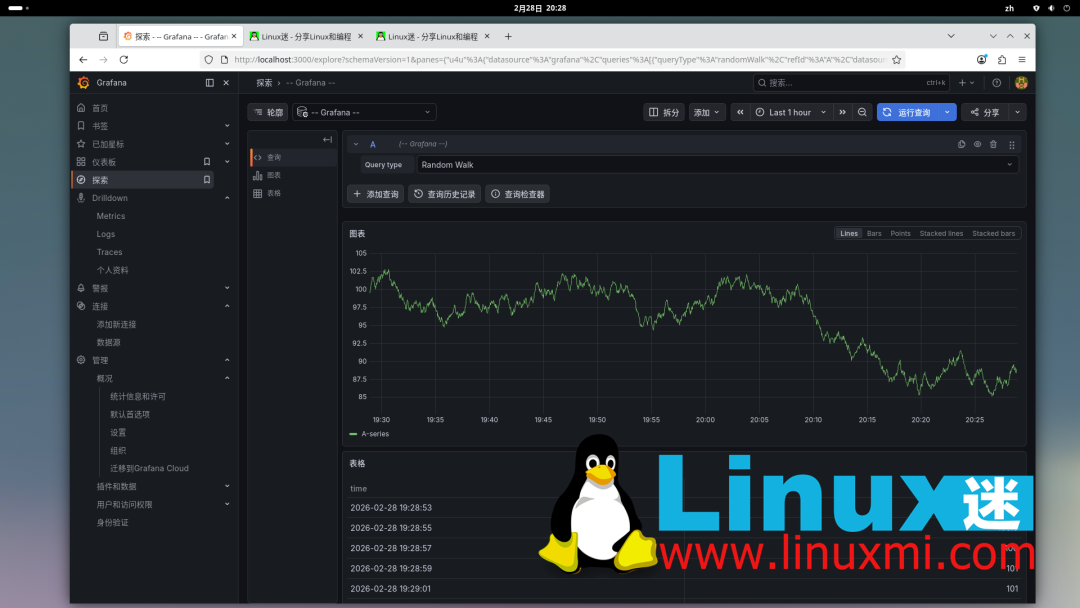
Task: Click the Grafana logo in the top bar
Action: (x=83, y=83)
